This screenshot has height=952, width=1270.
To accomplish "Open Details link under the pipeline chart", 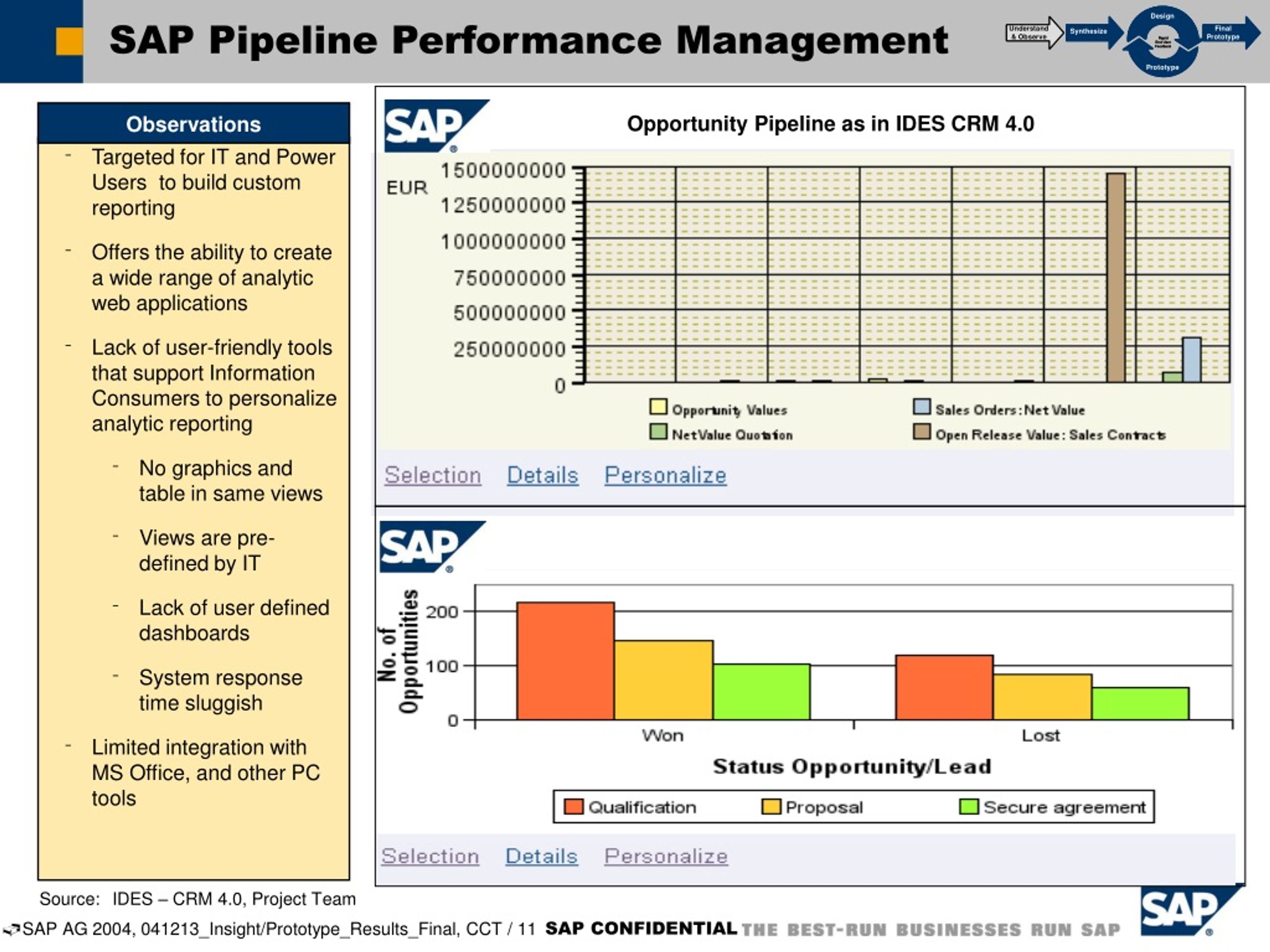I will click(x=543, y=475).
